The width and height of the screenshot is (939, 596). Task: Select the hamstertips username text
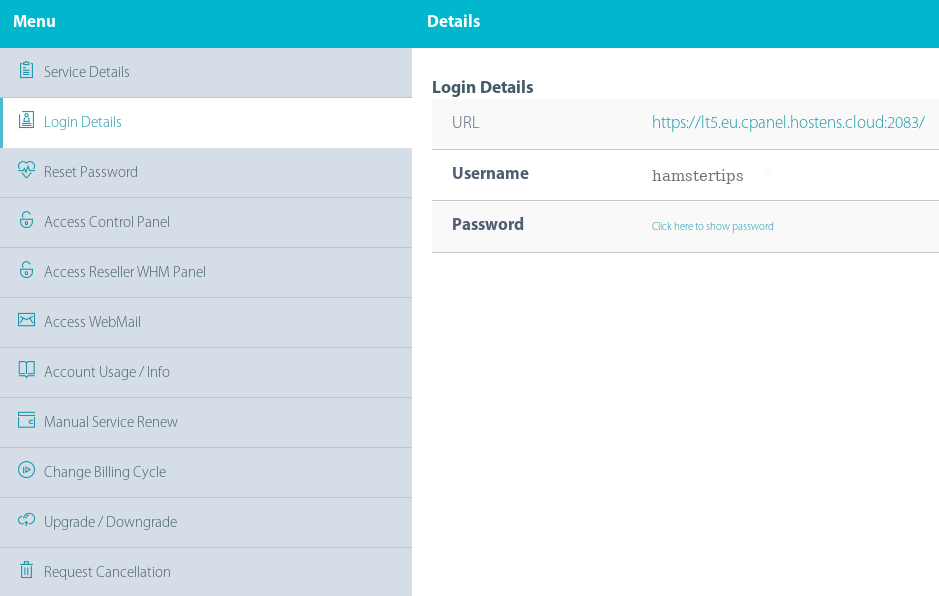(698, 176)
